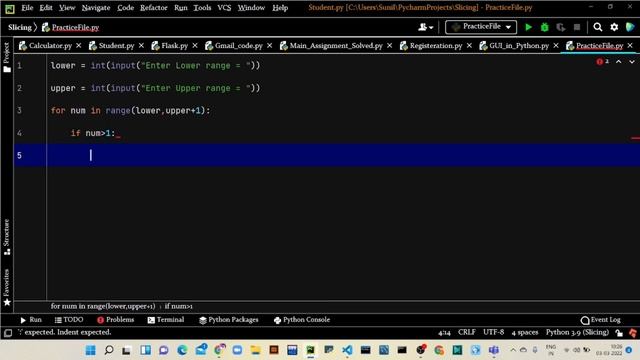This screenshot has height=360, width=640.
Task: Open File Explorer from the taskbar
Action: 256,350
